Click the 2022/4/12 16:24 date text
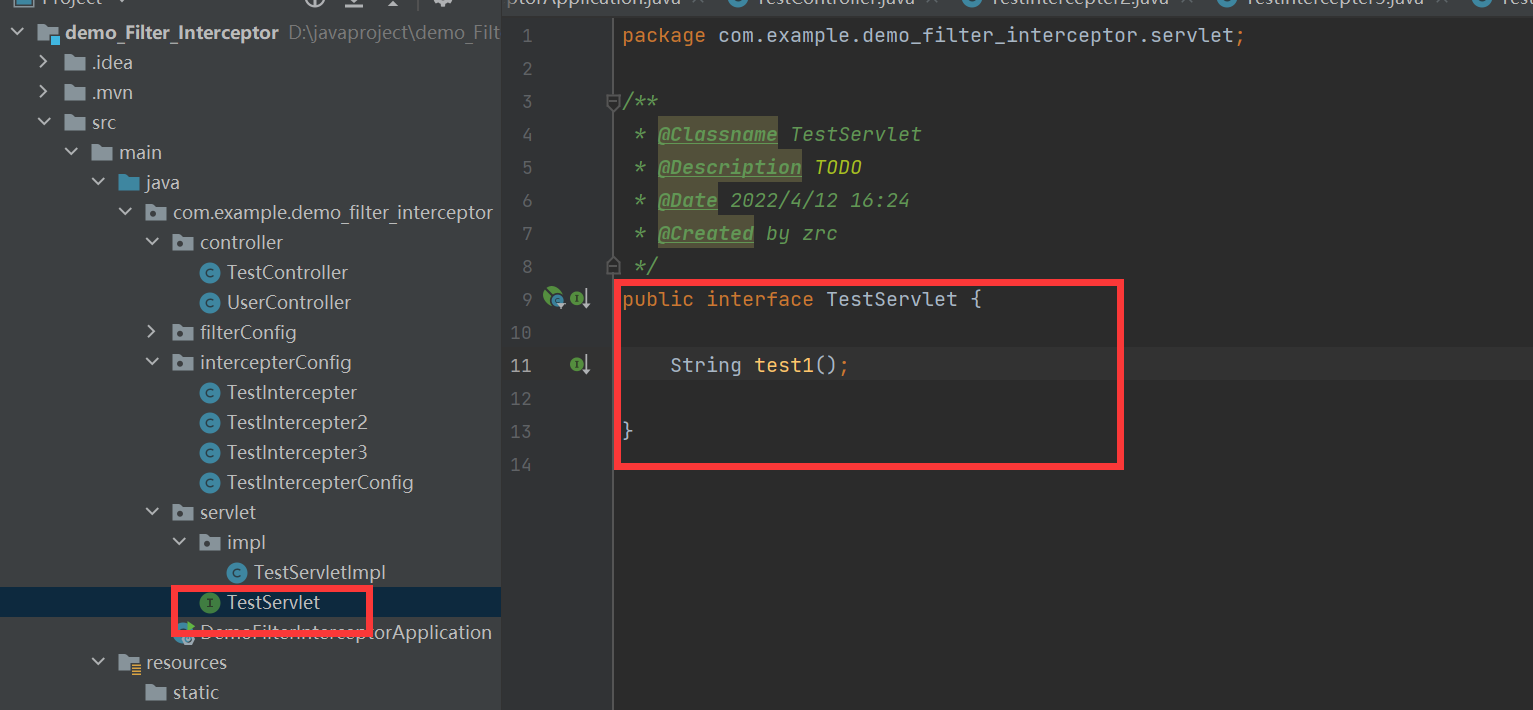 point(820,200)
